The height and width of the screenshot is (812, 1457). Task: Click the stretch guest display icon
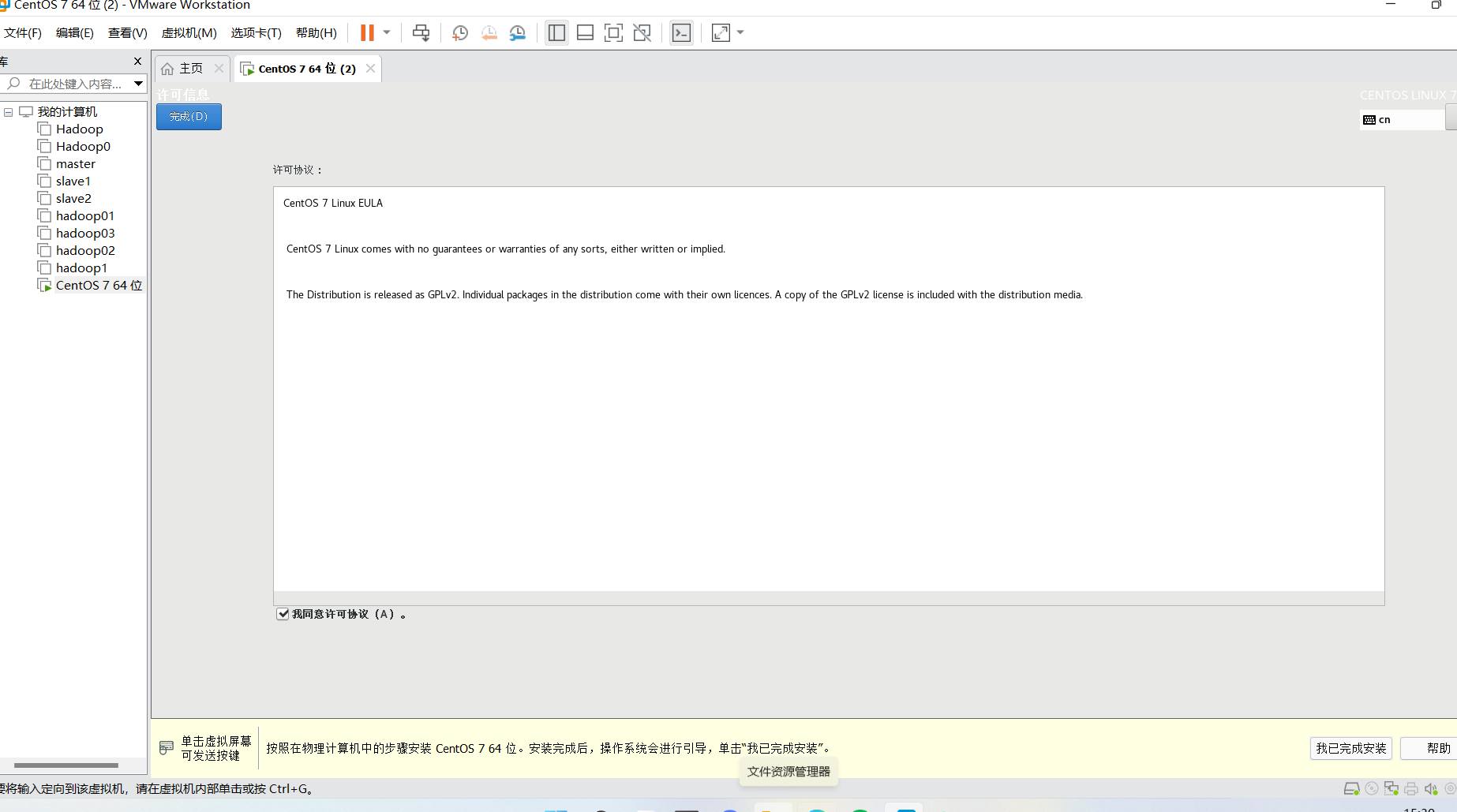[721, 32]
